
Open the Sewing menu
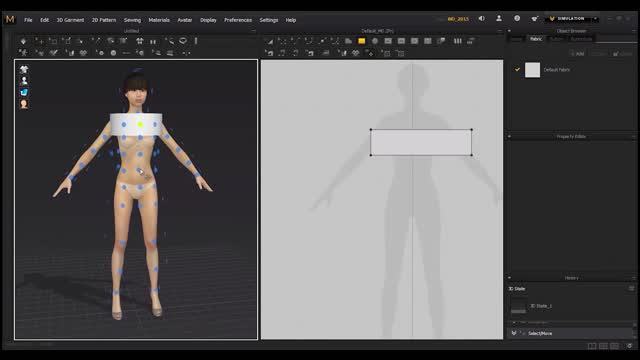[132, 20]
